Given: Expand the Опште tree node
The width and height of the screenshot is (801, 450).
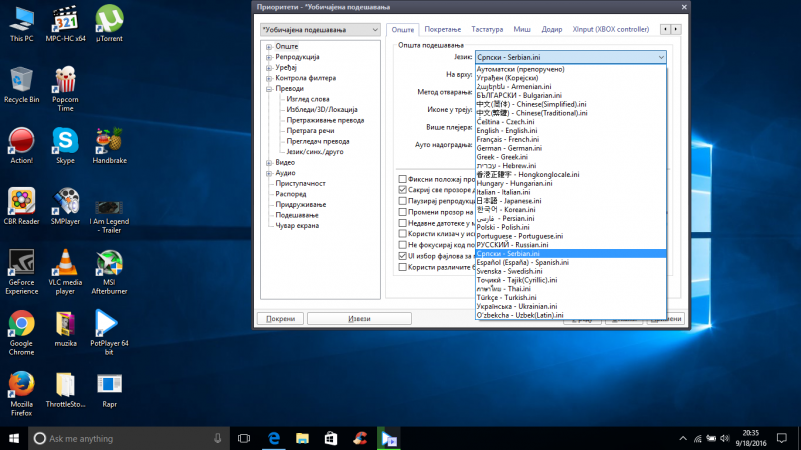Looking at the screenshot, I should [269, 46].
